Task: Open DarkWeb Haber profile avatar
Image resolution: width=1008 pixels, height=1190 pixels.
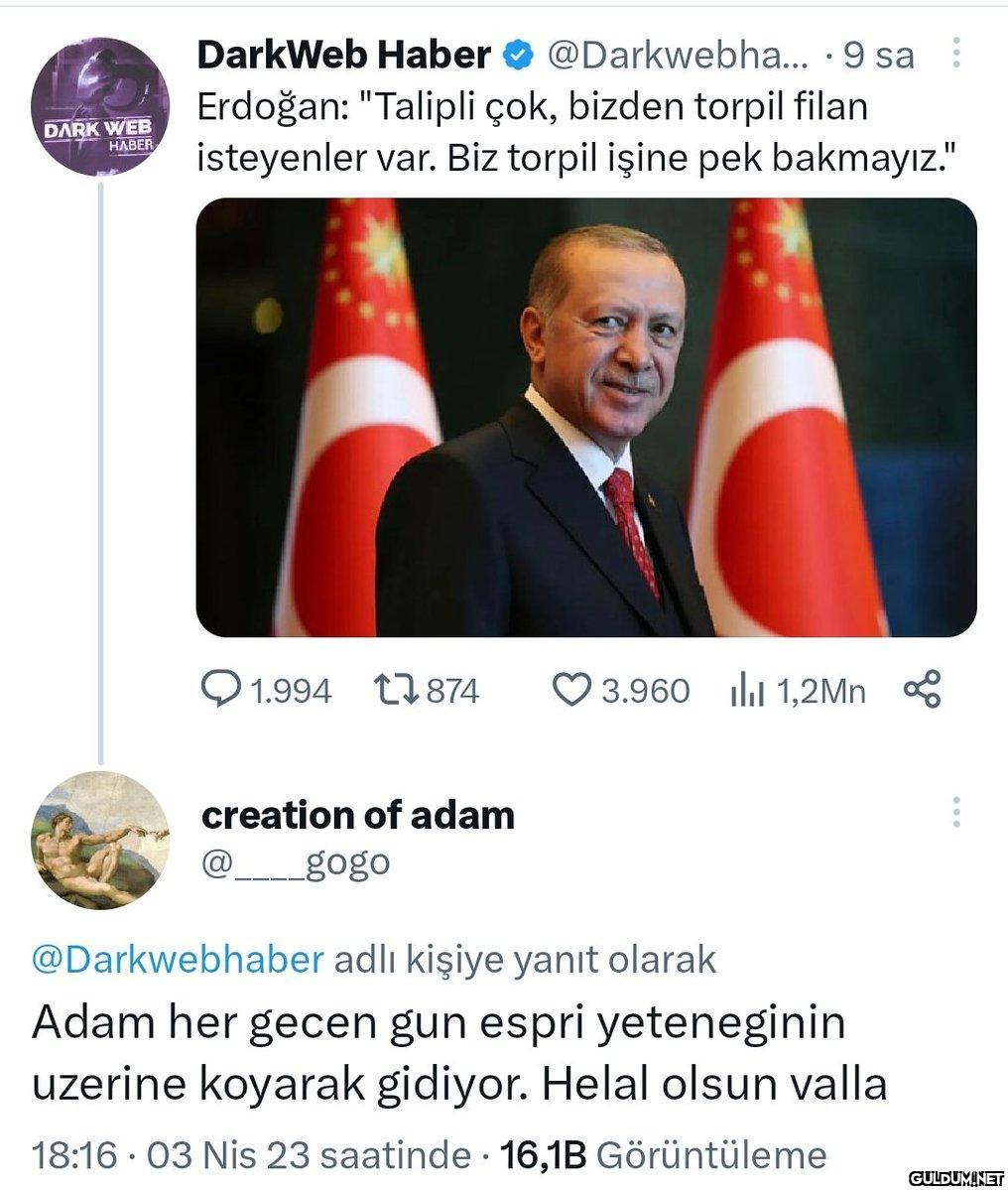Action: (x=100, y=106)
